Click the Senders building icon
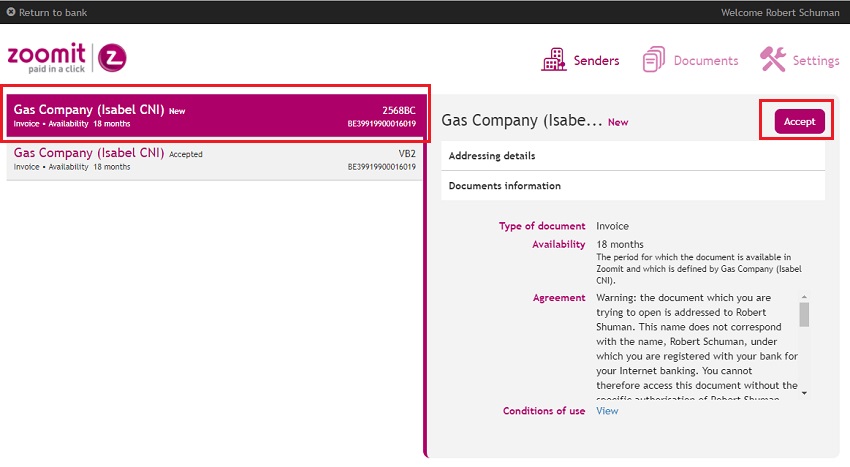This screenshot has height=467, width=850. point(553,59)
